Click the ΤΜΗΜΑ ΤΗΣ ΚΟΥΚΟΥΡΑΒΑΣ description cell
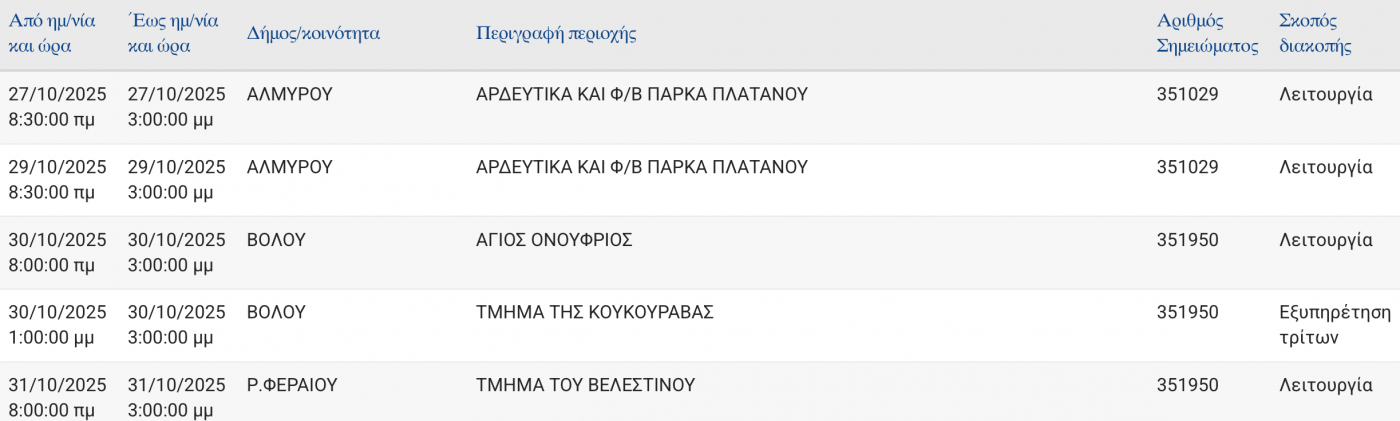The image size is (1400, 421). [595, 312]
